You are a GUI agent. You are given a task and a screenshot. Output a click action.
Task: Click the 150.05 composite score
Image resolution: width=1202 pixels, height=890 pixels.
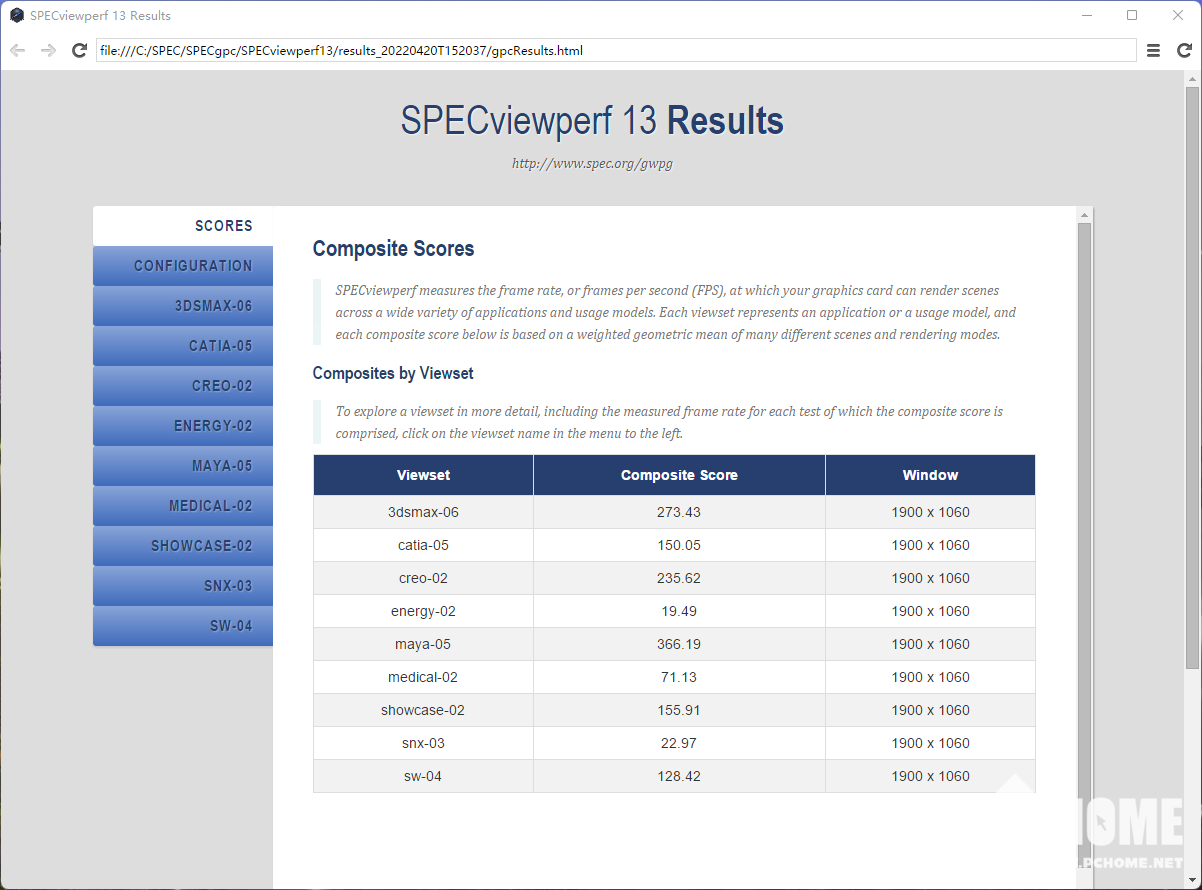click(x=679, y=545)
